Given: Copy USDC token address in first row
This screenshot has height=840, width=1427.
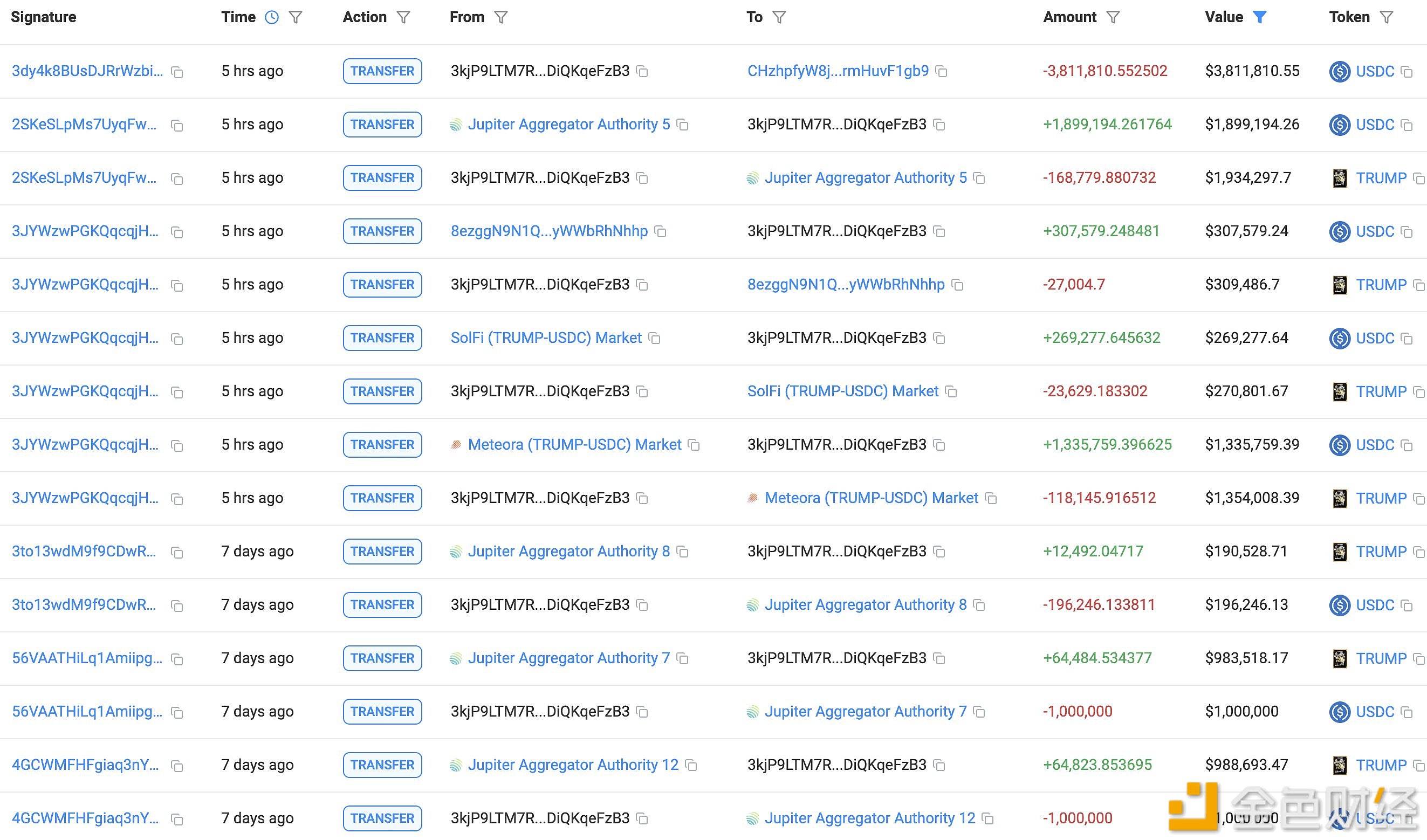Looking at the screenshot, I should pos(1407,71).
